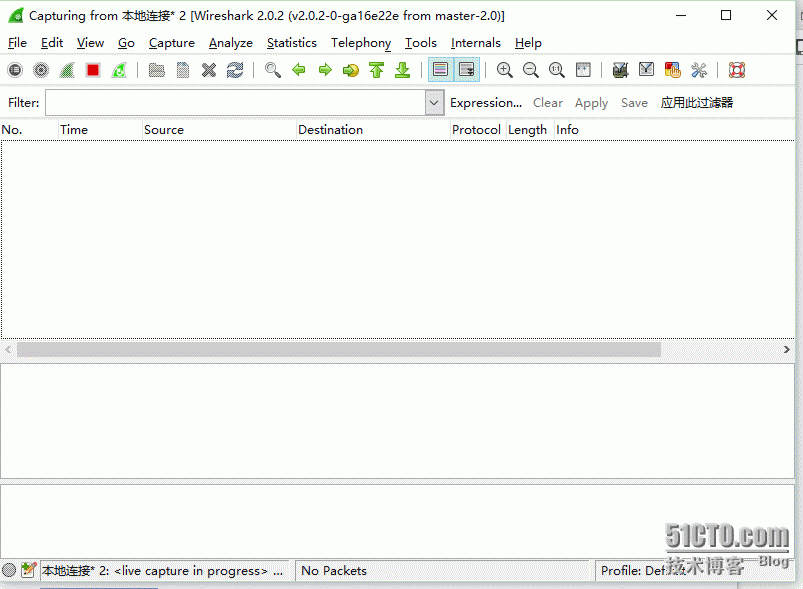The width and height of the screenshot is (803, 589).
Task: Sort by the Time column header
Action: 100,130
